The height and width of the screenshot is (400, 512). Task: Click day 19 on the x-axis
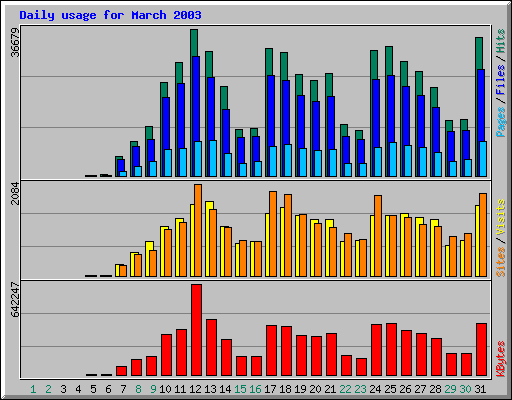click(300, 389)
